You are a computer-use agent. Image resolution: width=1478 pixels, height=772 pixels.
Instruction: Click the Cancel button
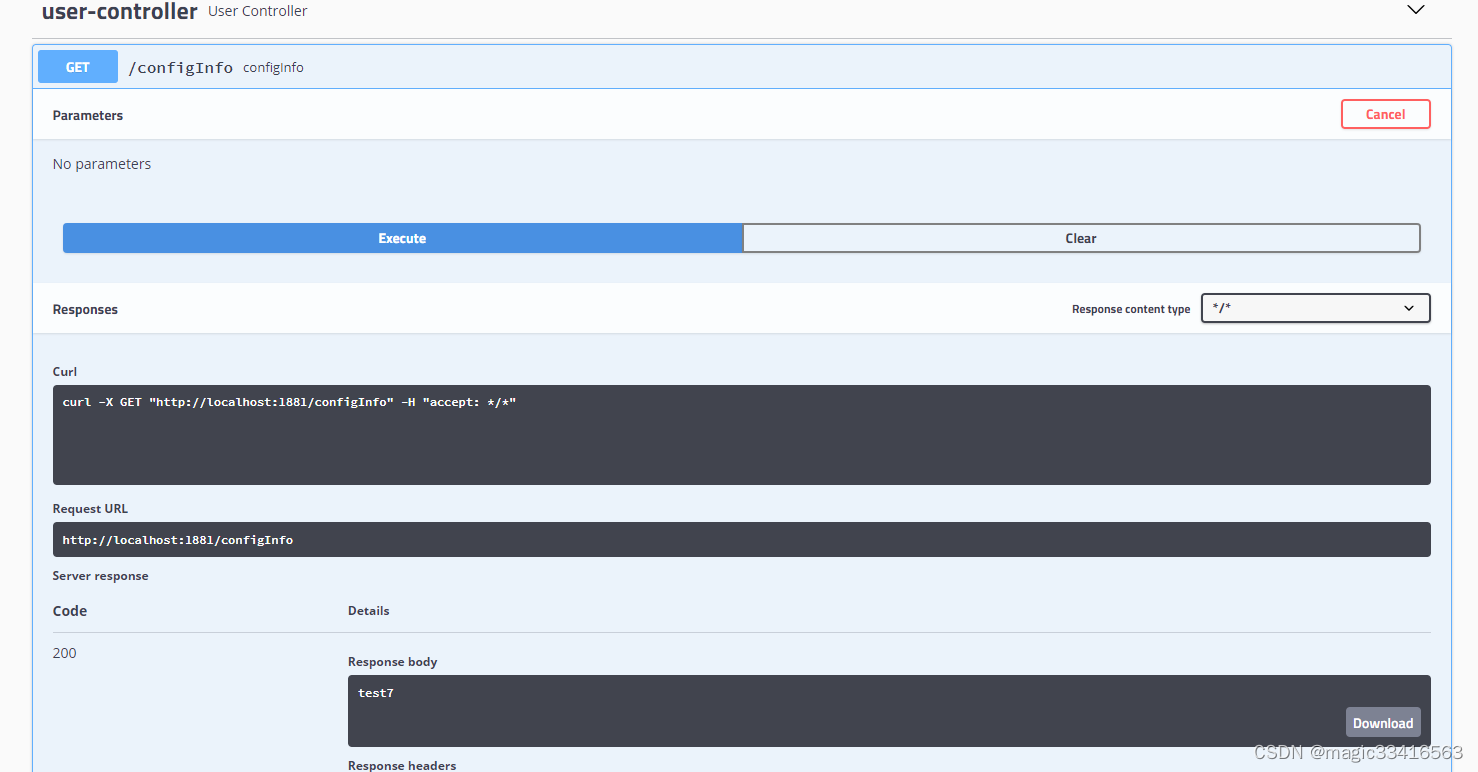[1385, 114]
